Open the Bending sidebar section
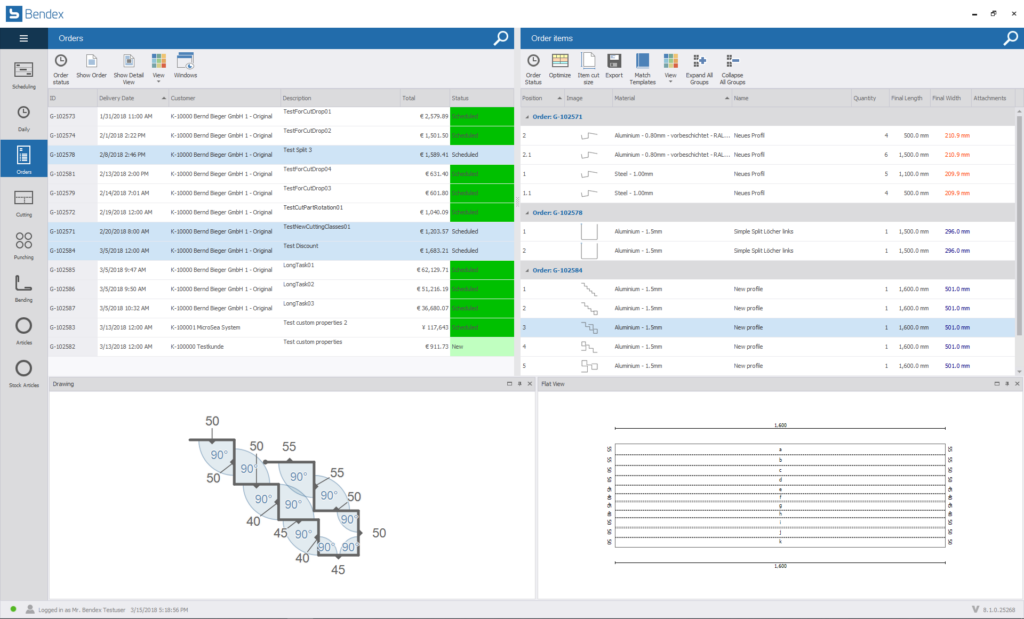Viewport: 1024px width, 619px height. (24, 287)
